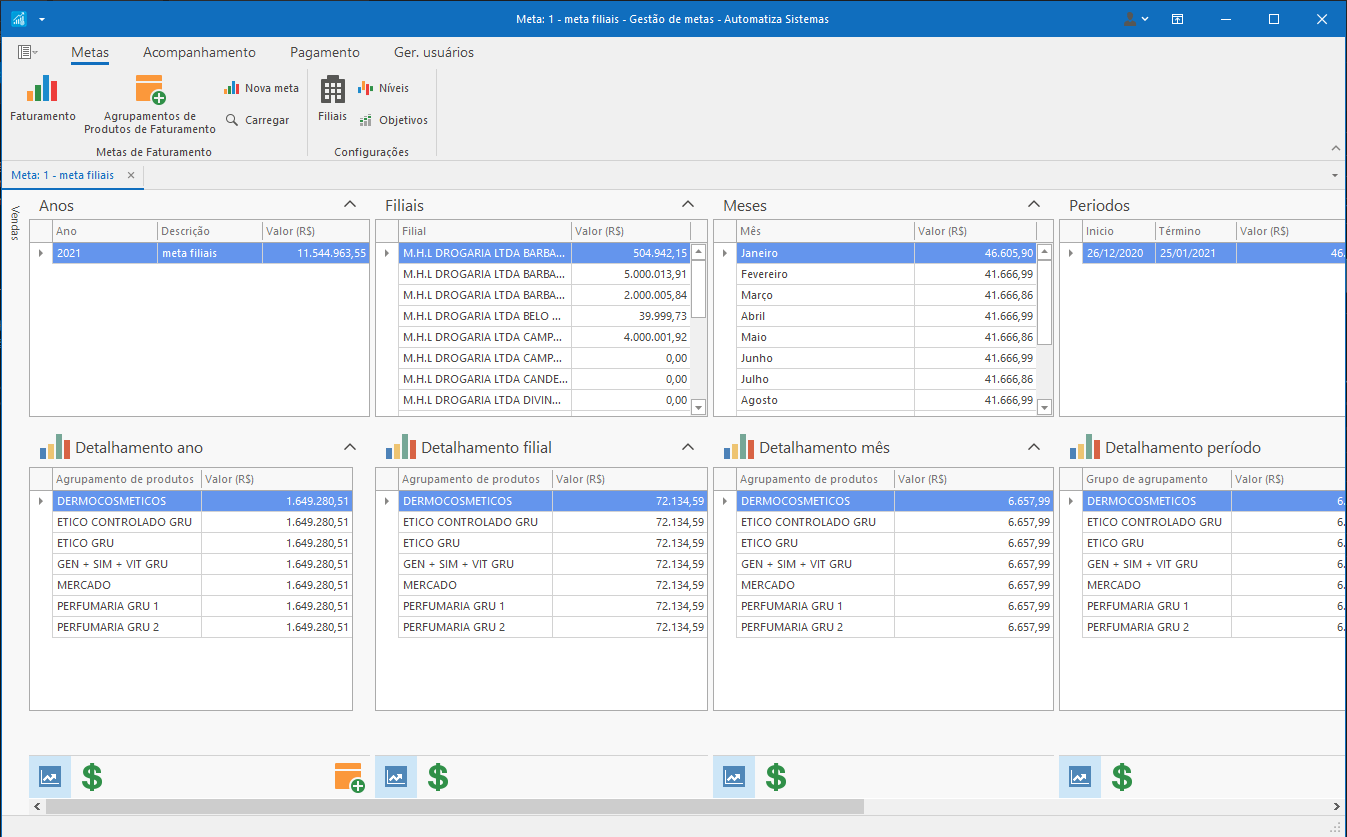Collapse the Anos panel
1347x837 pixels.
pyautogui.click(x=350, y=204)
